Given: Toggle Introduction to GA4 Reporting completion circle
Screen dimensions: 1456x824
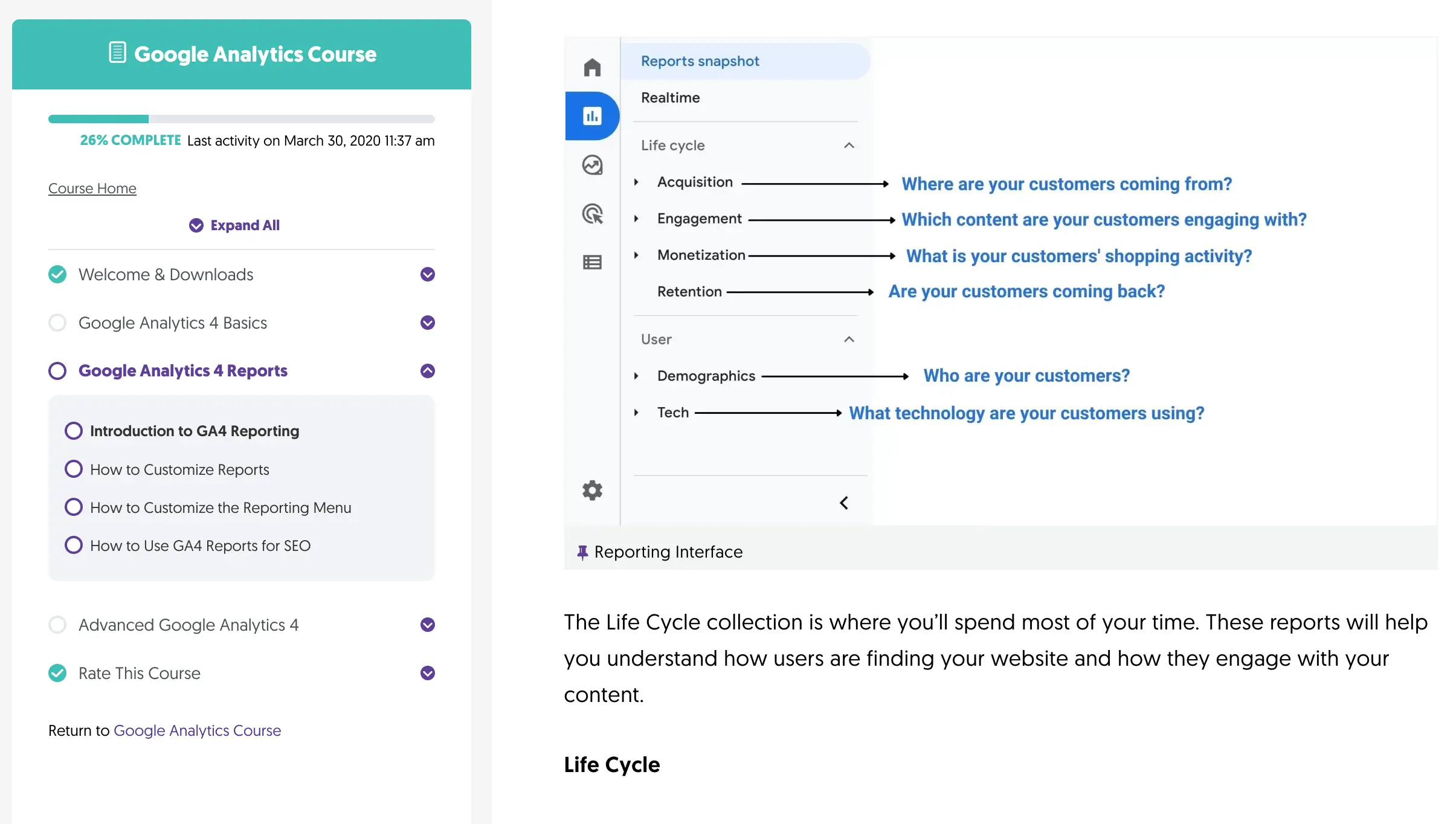Looking at the screenshot, I should point(74,431).
